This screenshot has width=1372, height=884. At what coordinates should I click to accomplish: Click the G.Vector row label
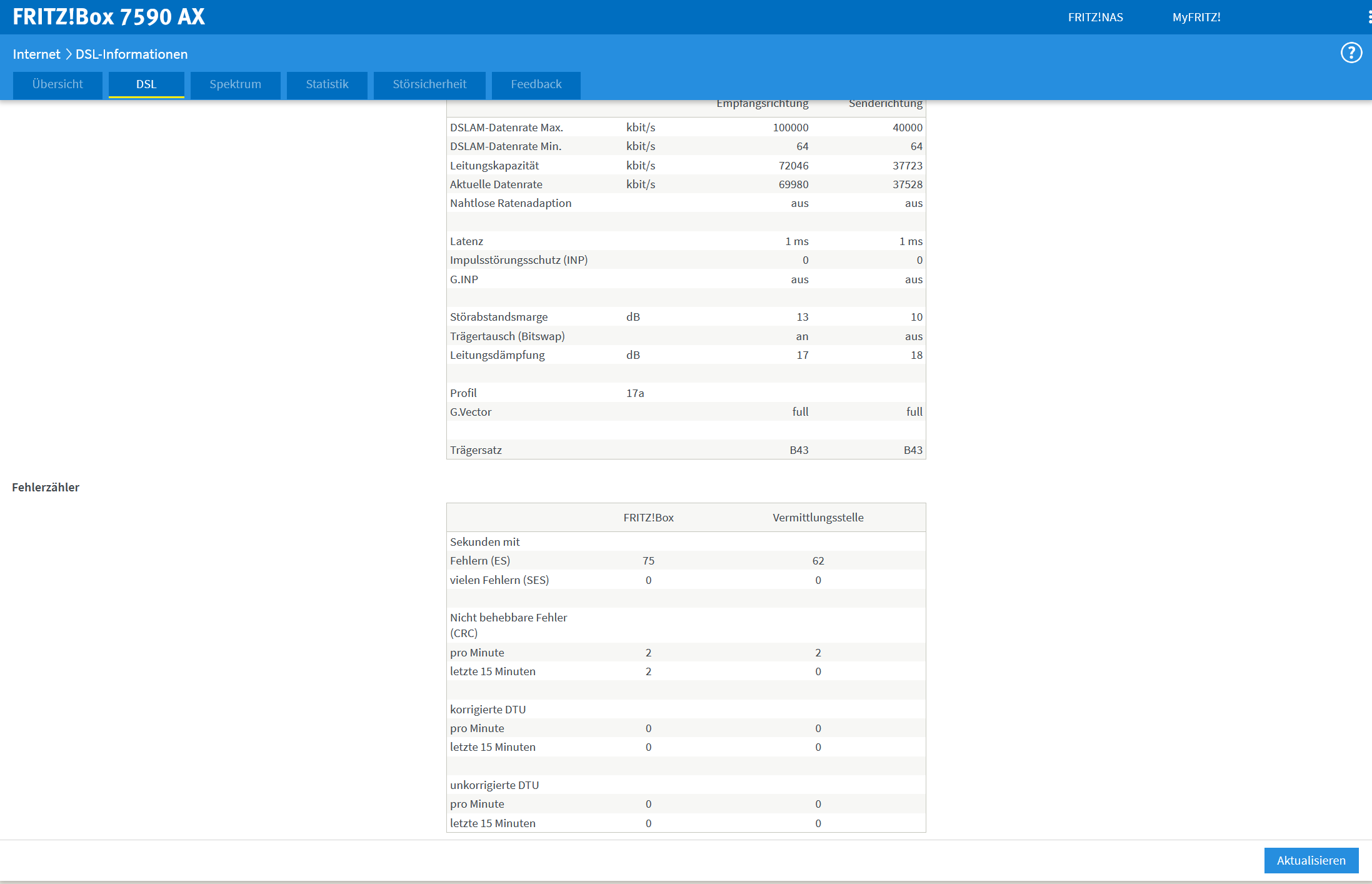click(x=470, y=412)
